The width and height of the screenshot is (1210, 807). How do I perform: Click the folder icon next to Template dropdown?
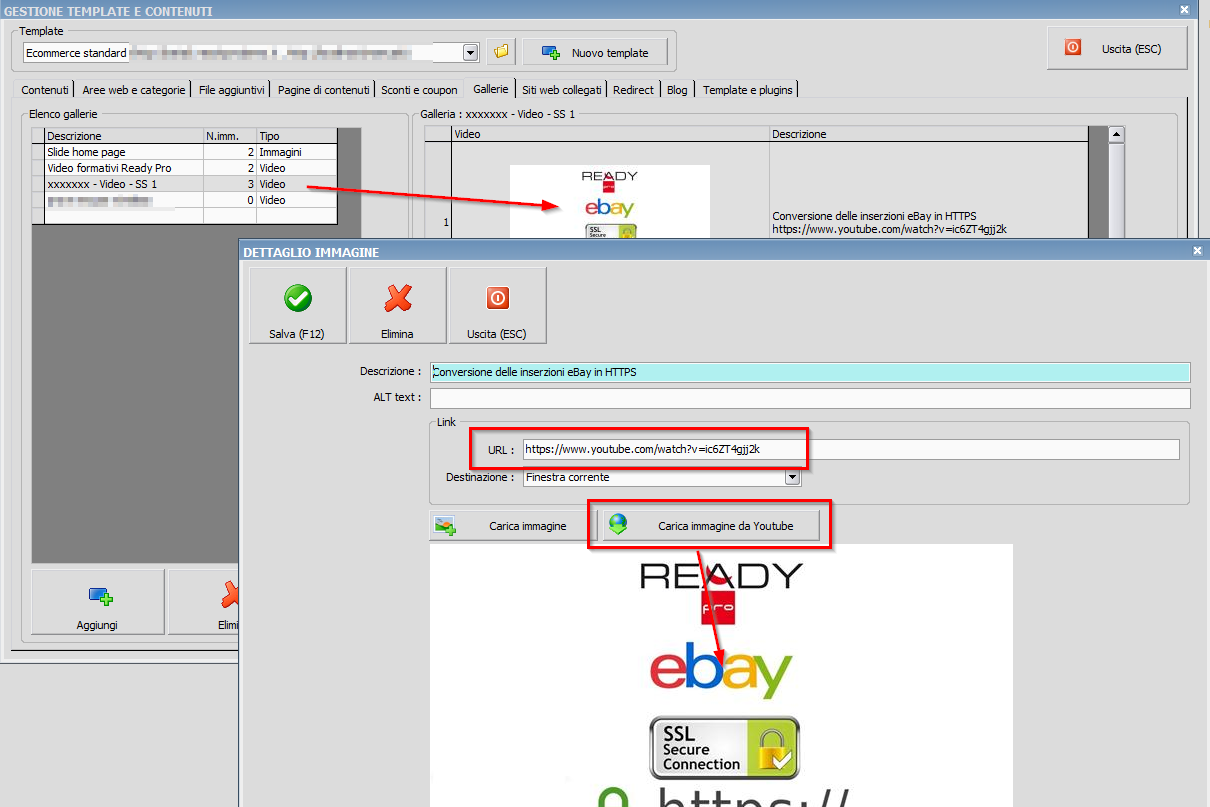point(500,52)
